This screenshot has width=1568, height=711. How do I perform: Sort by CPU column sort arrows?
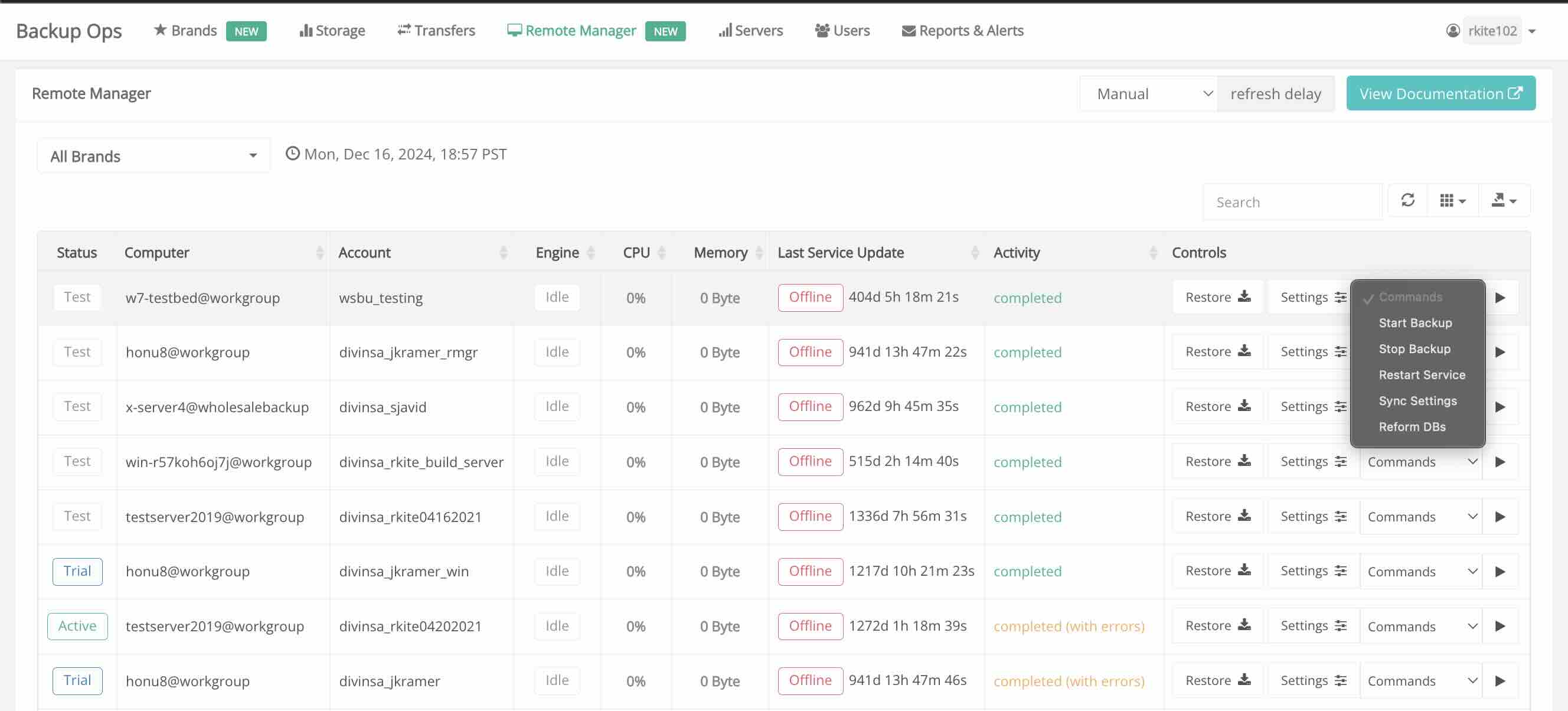[x=662, y=253]
